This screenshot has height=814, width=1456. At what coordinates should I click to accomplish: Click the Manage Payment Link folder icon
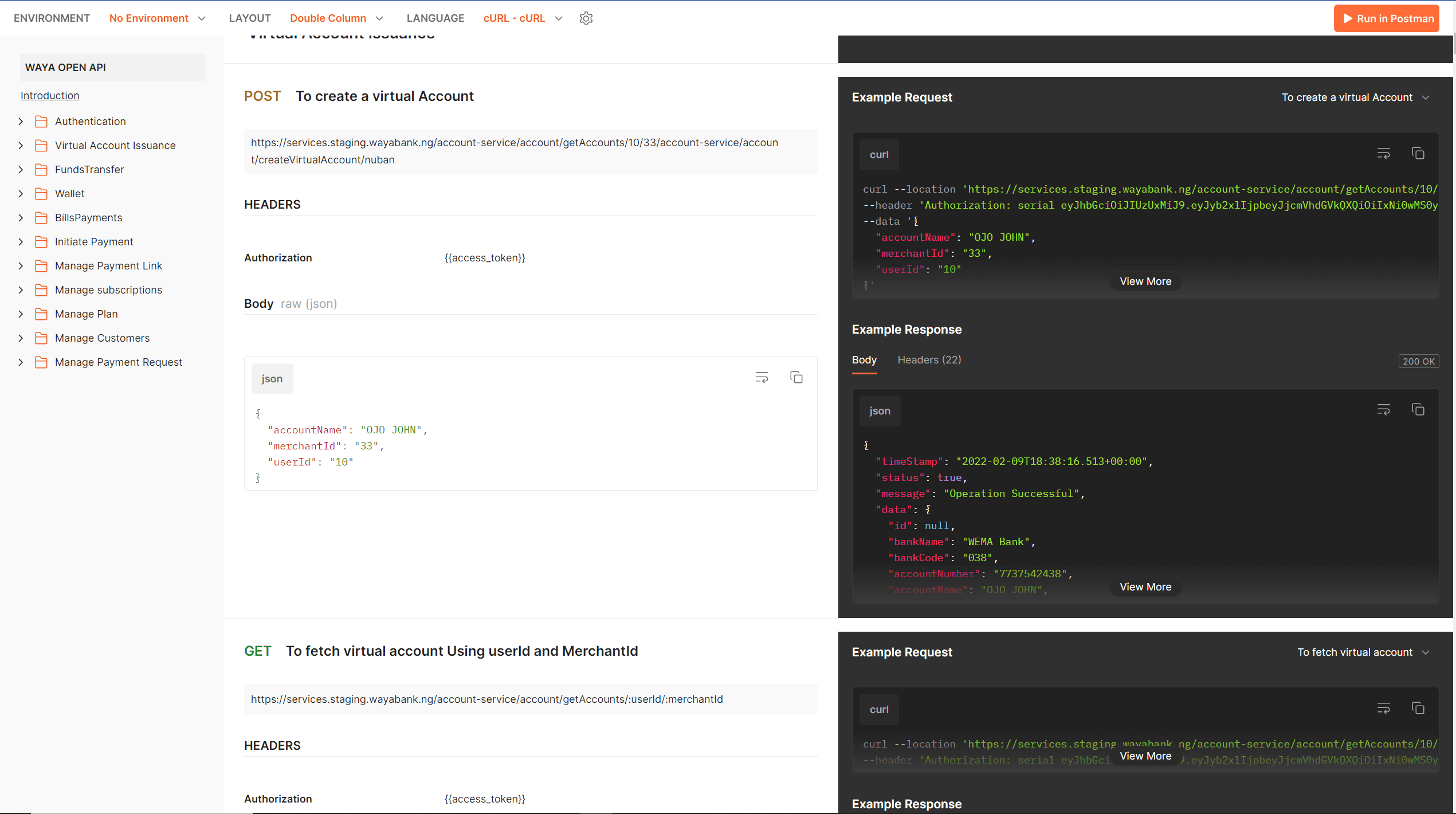[x=41, y=266]
